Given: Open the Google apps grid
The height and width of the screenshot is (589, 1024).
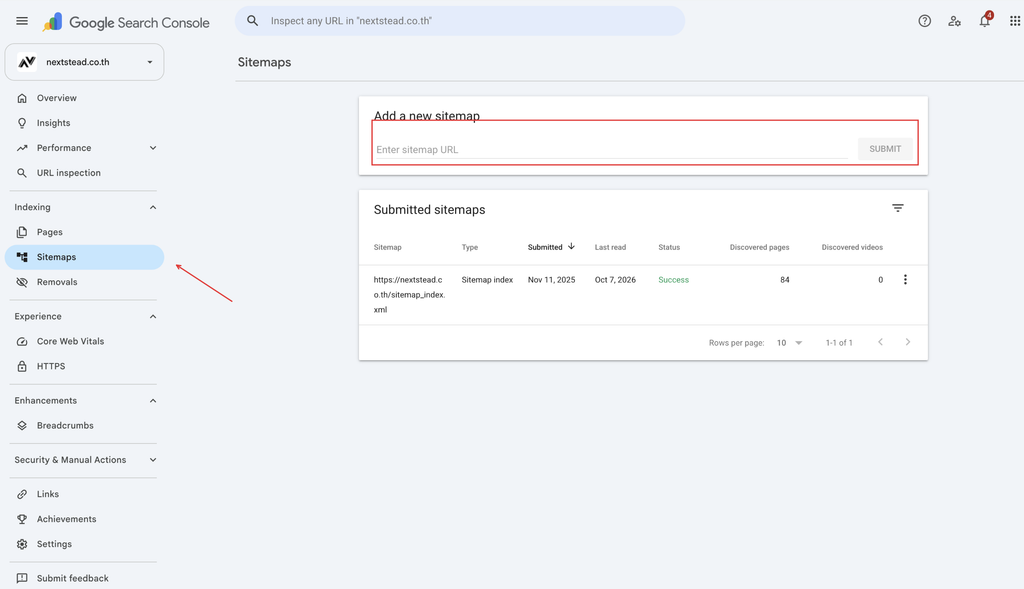Looking at the screenshot, I should [1014, 21].
